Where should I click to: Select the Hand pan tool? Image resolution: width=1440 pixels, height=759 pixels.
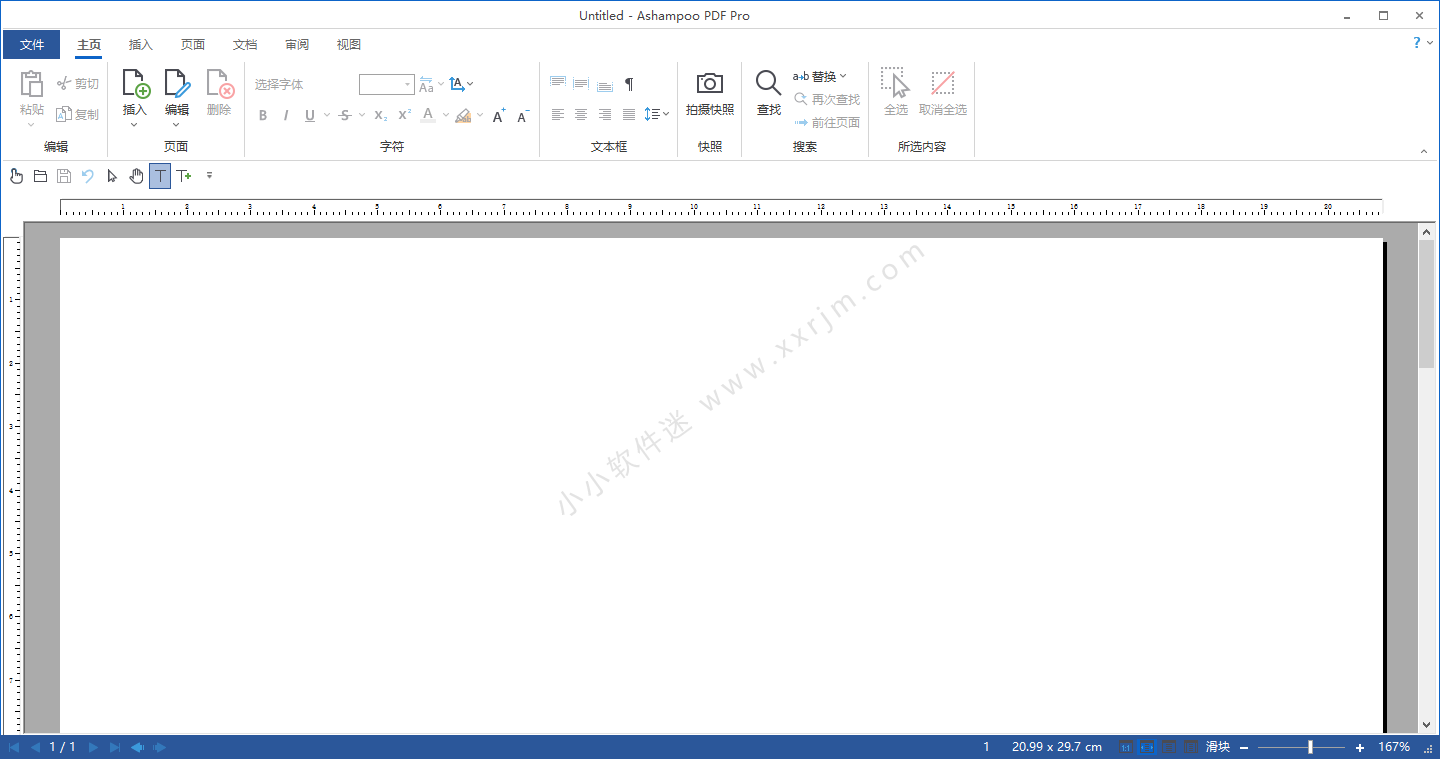(x=136, y=176)
